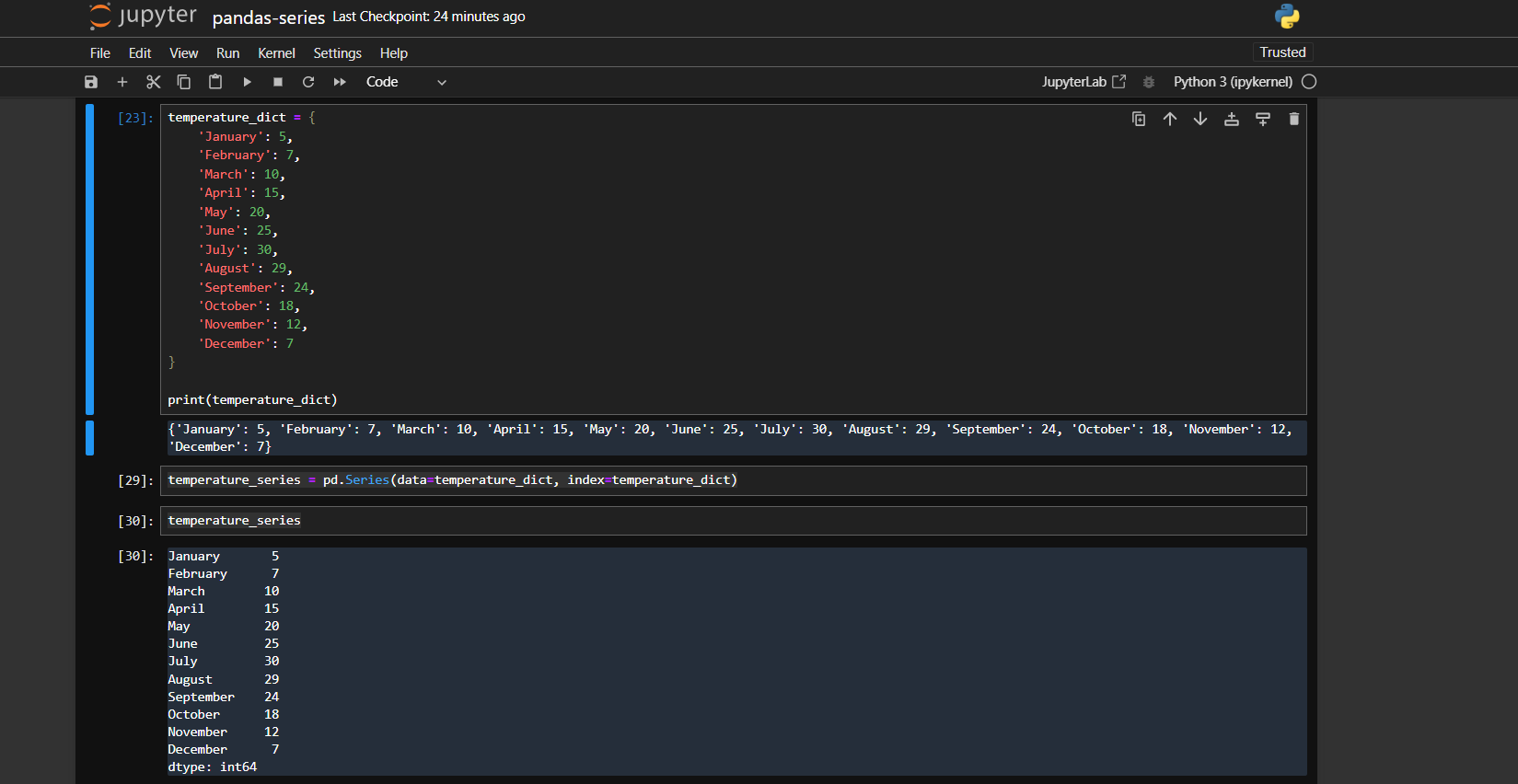Select input prompt [29]:

[135, 480]
